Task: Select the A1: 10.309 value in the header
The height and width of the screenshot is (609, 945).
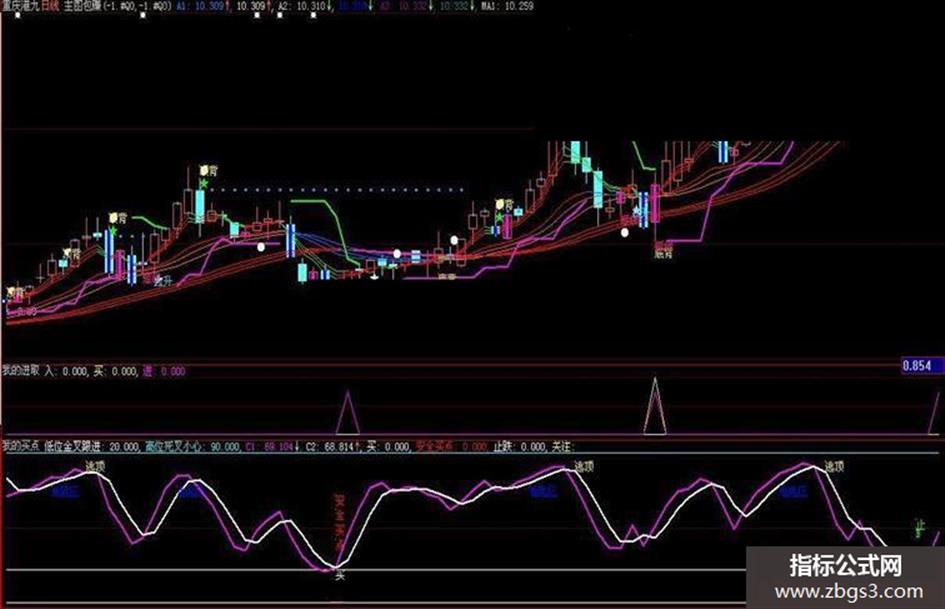Action: tap(202, 6)
